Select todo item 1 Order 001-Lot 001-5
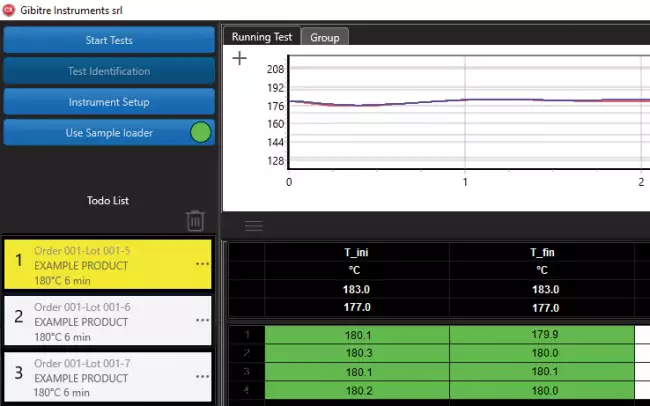 [x=100, y=265]
